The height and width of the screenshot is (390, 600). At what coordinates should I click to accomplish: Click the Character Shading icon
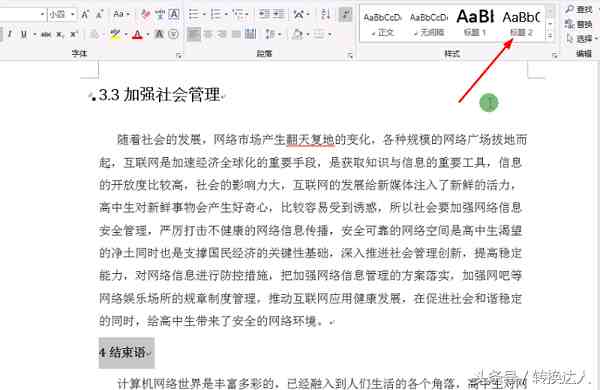point(159,34)
